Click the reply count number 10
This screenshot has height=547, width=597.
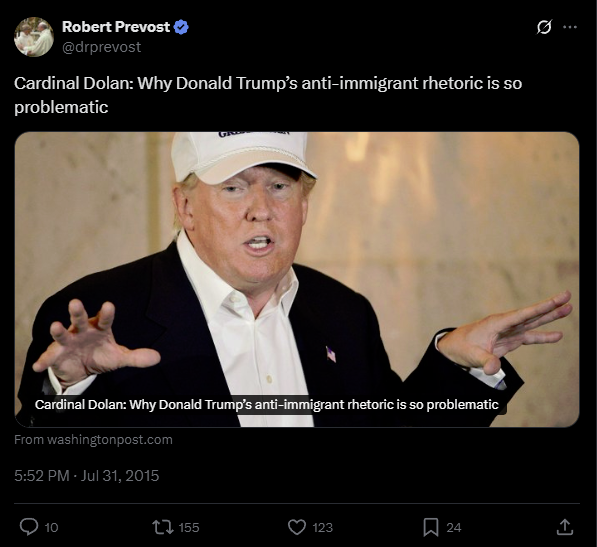[x=51, y=528]
